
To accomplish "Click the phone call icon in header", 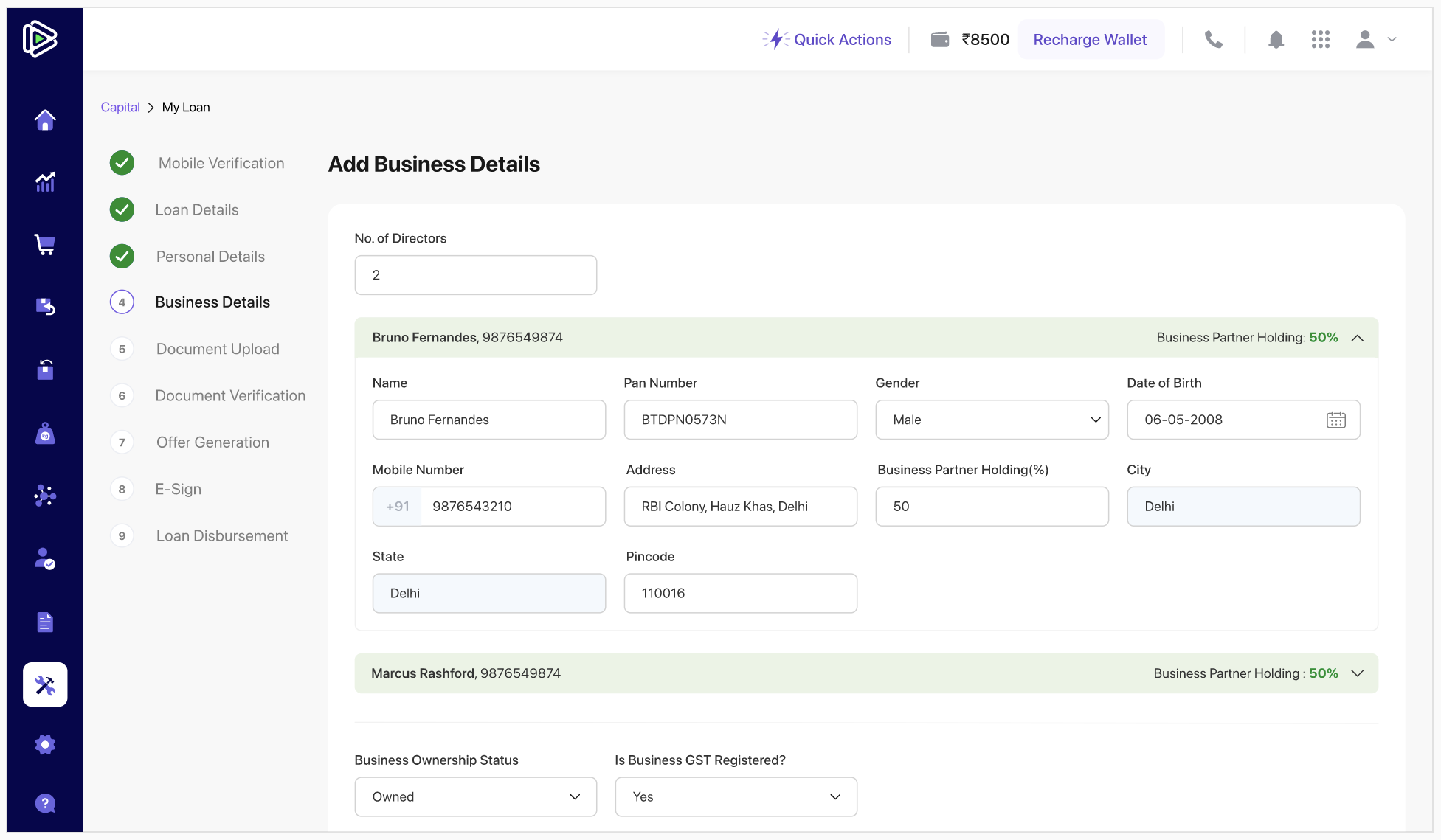I will tap(1213, 40).
